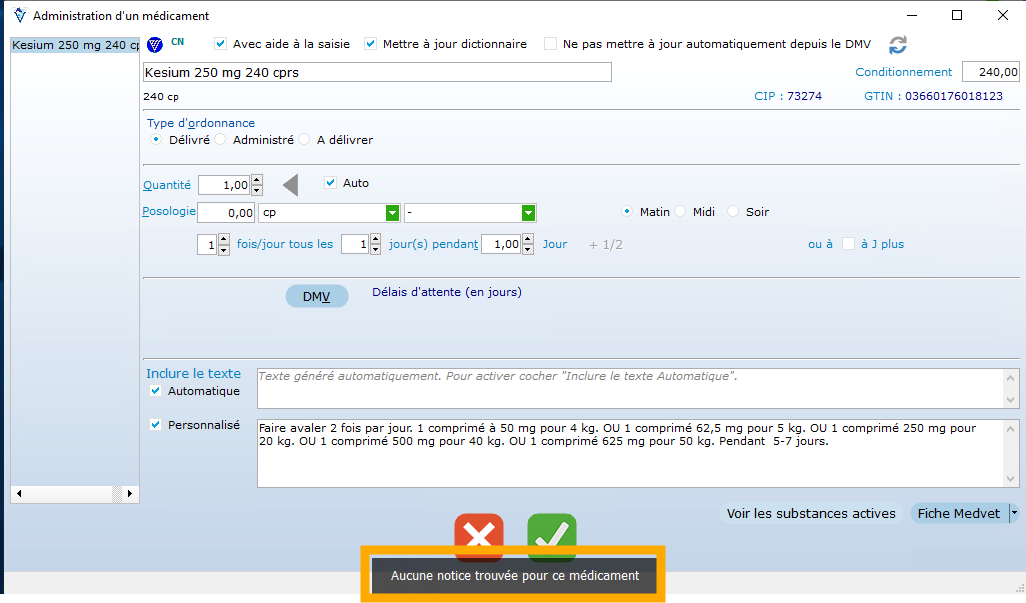This screenshot has height=603, width=1026.
Task: Minimize the Administration d'un médicament window
Action: [912, 15]
